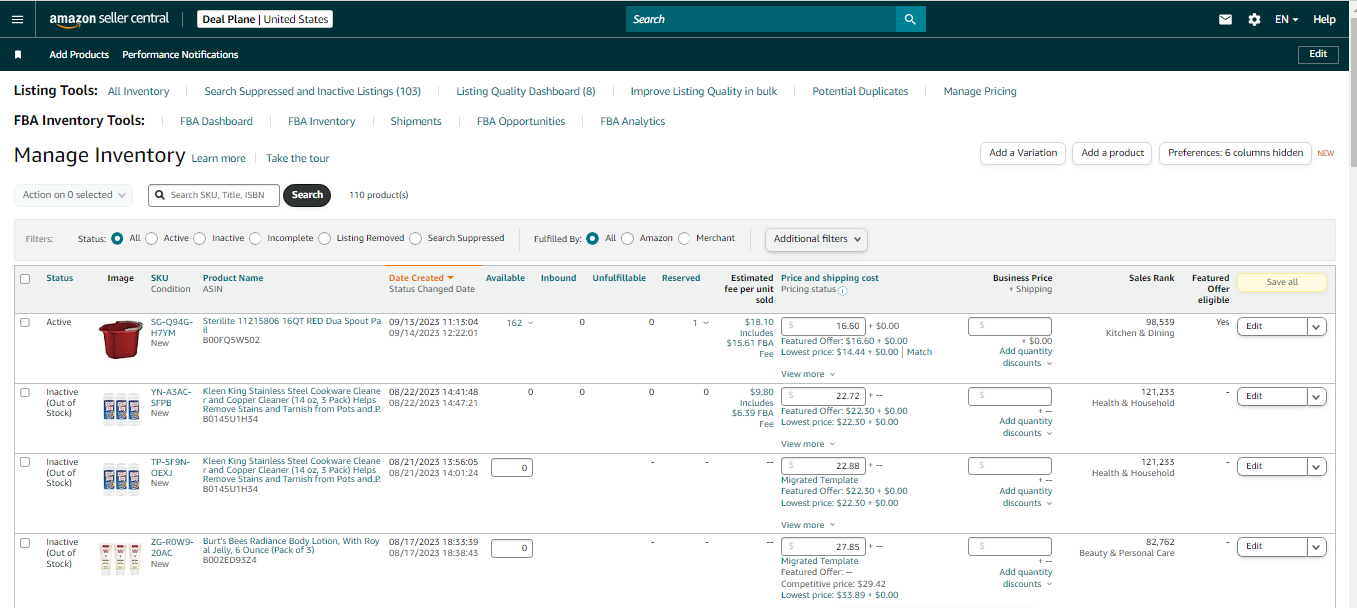Expand View more under price 22.72
Viewport: 1357px width, 608px height.
[808, 444]
